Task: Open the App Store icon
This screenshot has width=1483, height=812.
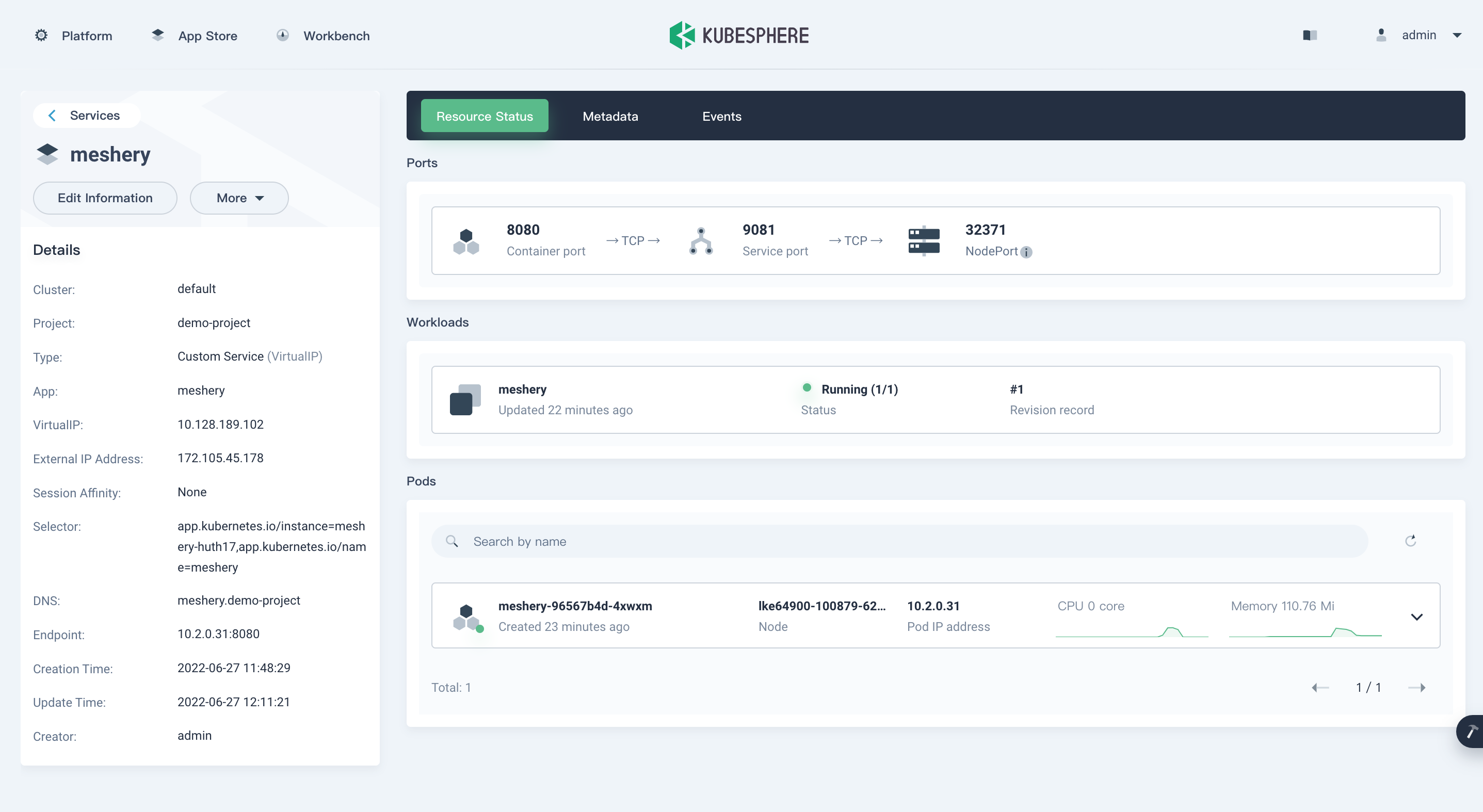Action: pyautogui.click(x=158, y=35)
